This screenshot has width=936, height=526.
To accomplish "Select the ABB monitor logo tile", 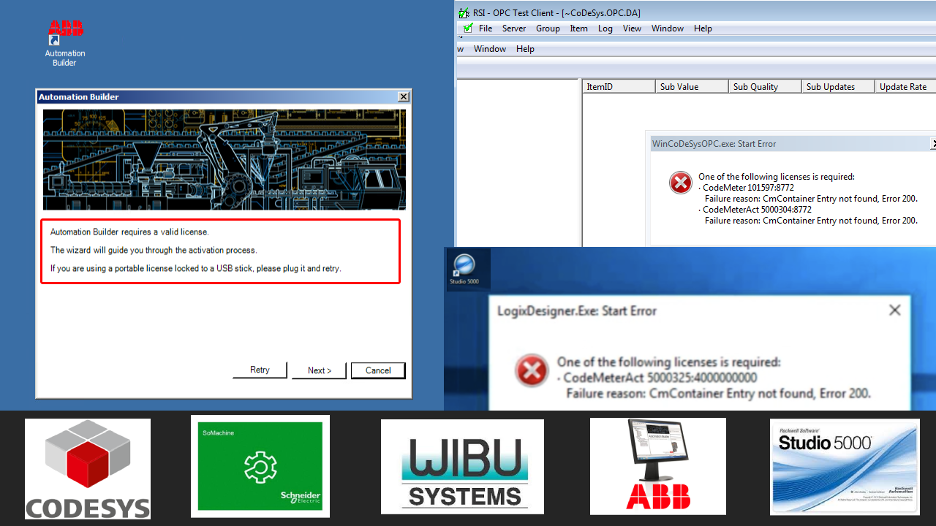I will coord(658,466).
